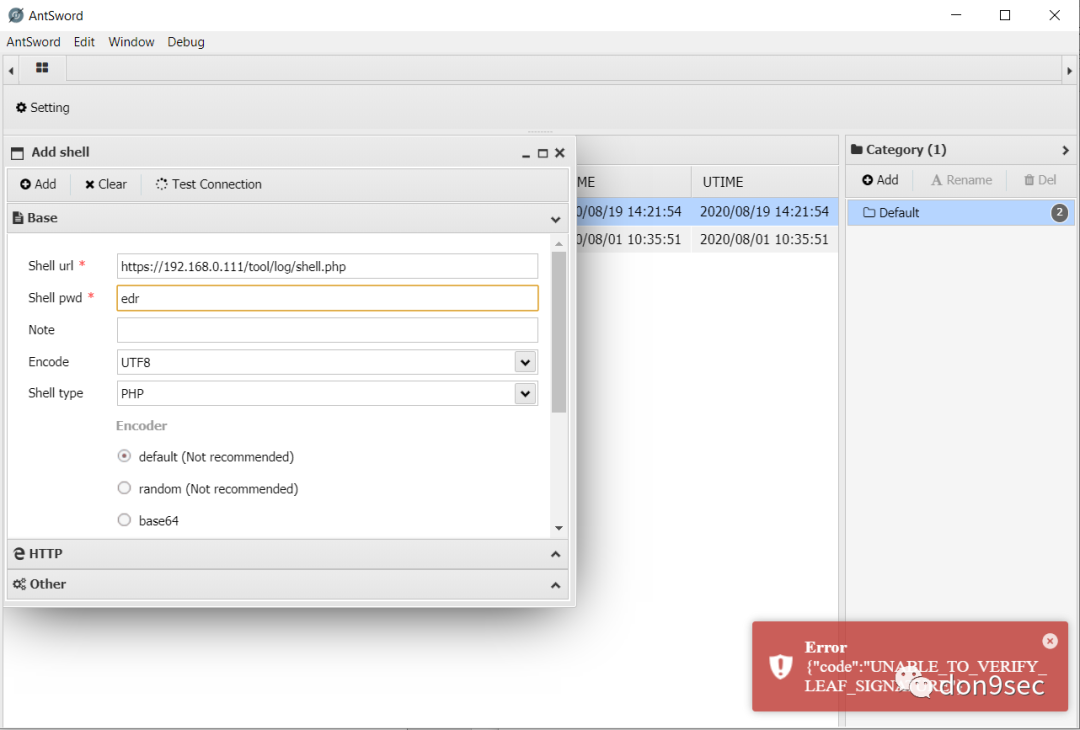
Task: Open the grid home tab icon
Action: pos(42,68)
